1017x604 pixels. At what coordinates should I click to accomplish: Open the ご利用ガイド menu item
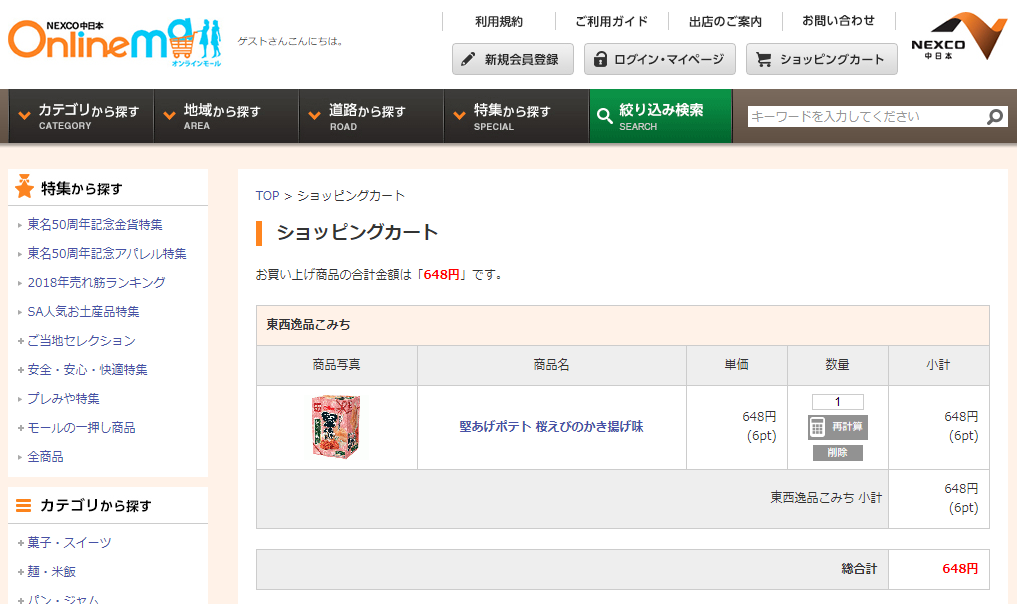611,21
